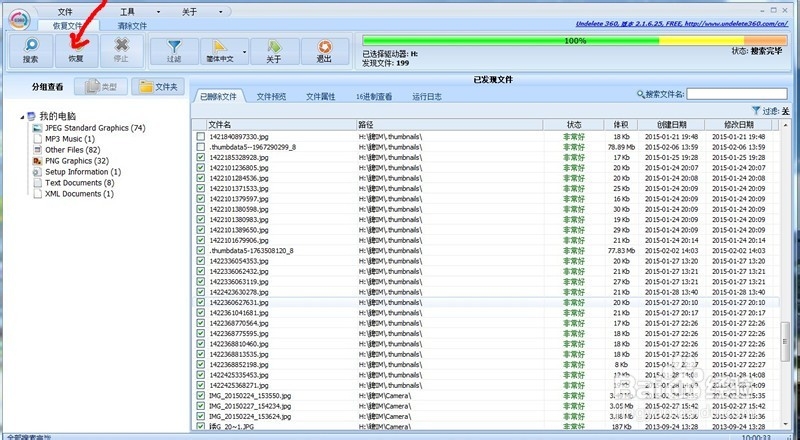Select XML Documents (1) group
800x440 pixels.
click(79, 194)
